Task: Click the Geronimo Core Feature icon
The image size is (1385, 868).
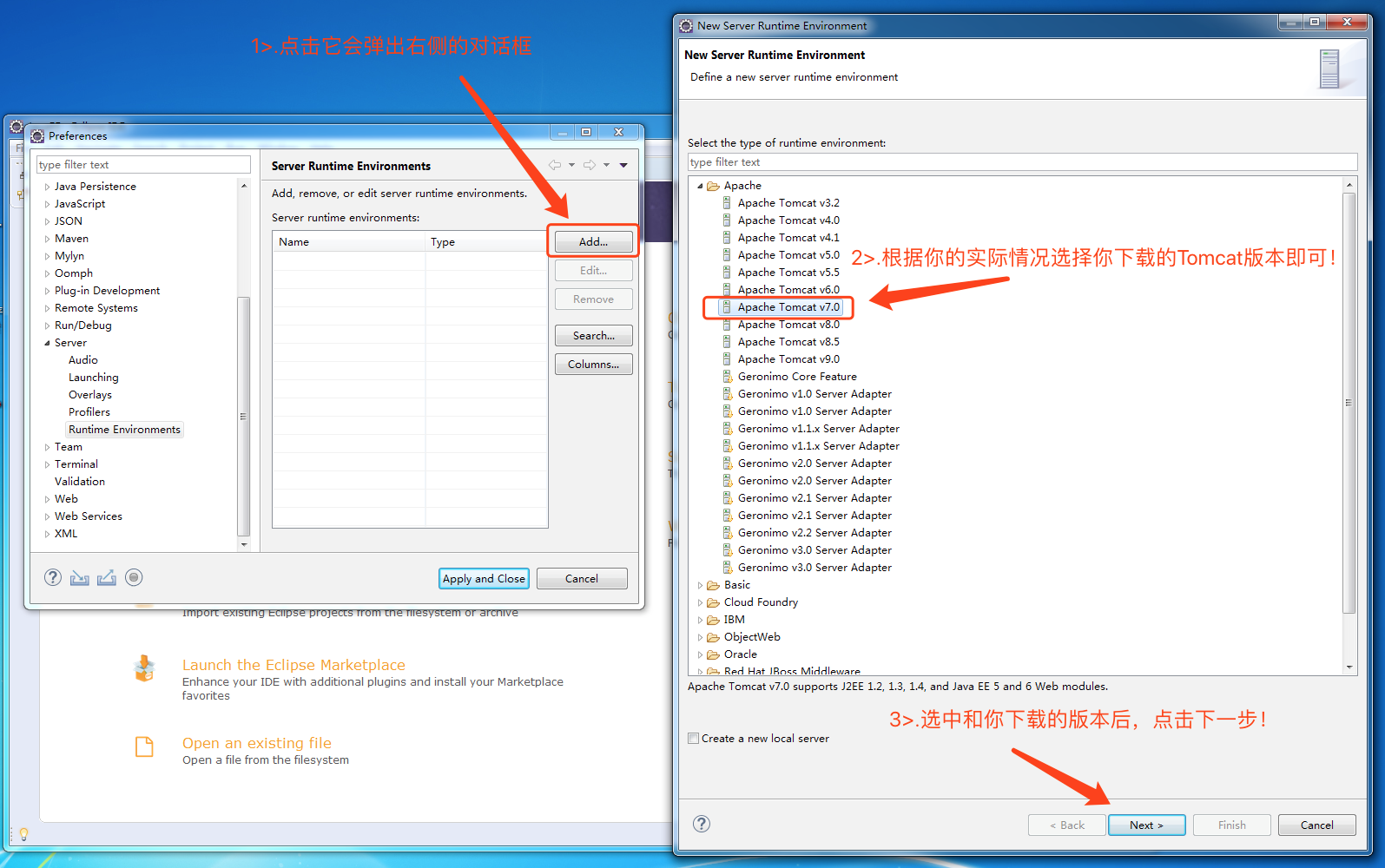Action: 727,377
